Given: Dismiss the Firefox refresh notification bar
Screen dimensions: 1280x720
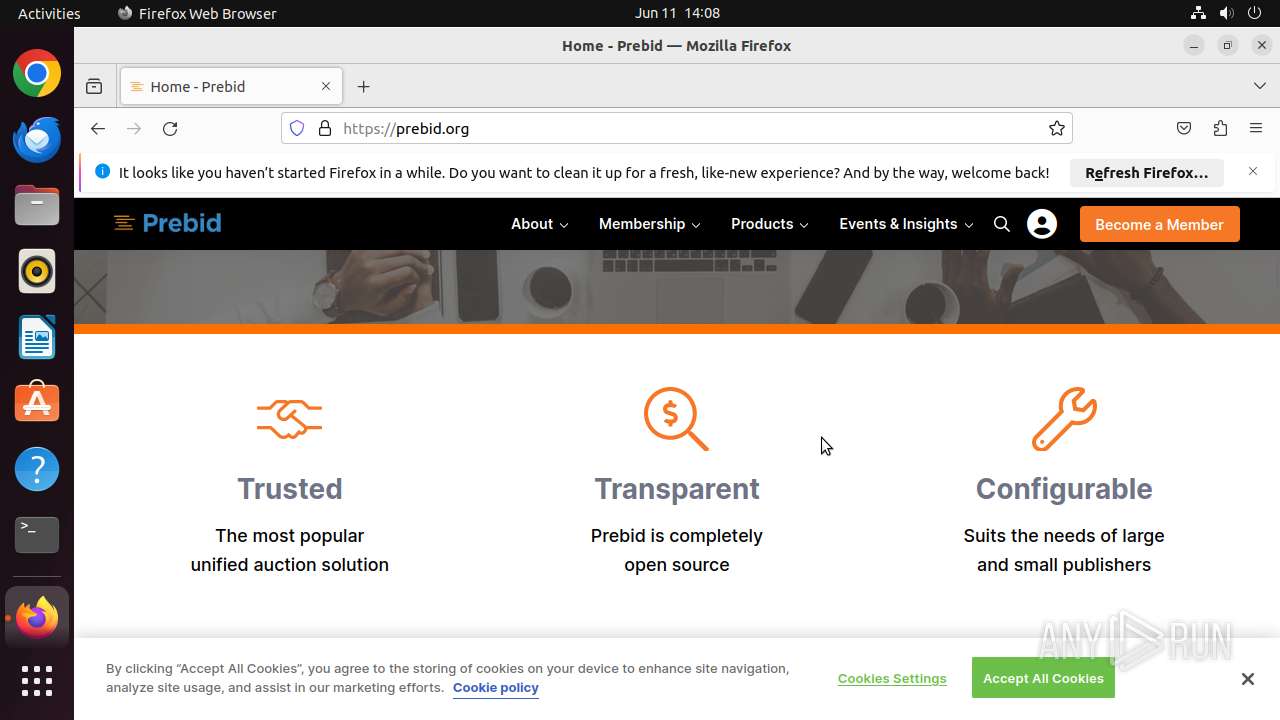Looking at the screenshot, I should point(1252,171).
